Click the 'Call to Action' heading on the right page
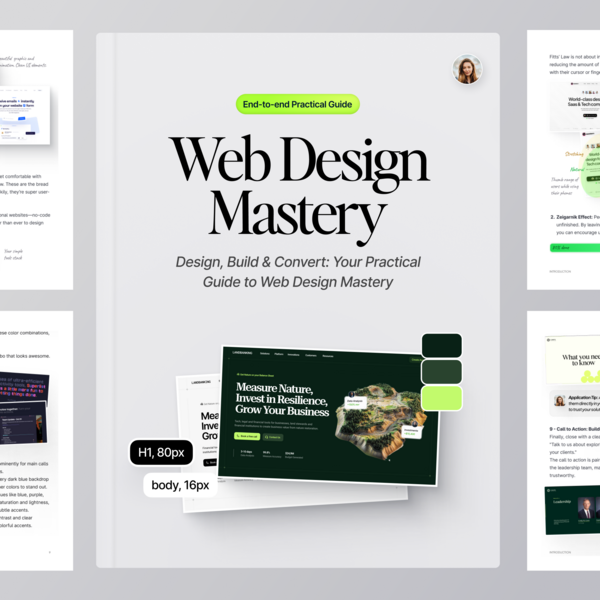This screenshot has height=600, width=600. (575, 429)
